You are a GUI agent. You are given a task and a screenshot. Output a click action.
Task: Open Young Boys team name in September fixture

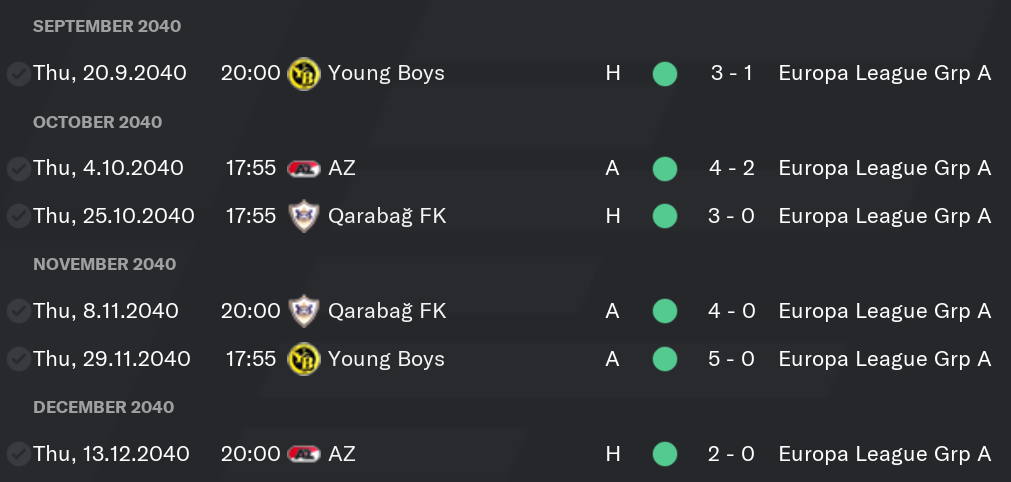pos(386,73)
